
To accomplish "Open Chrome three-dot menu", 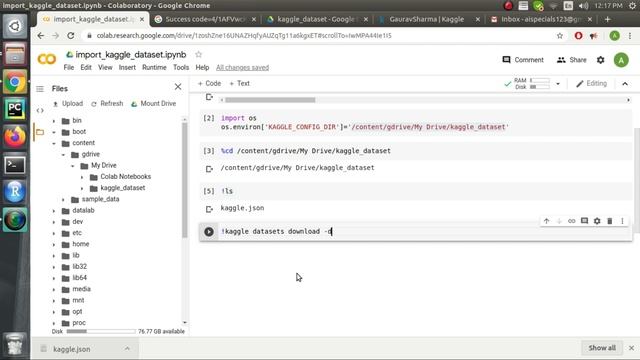I will point(630,36).
